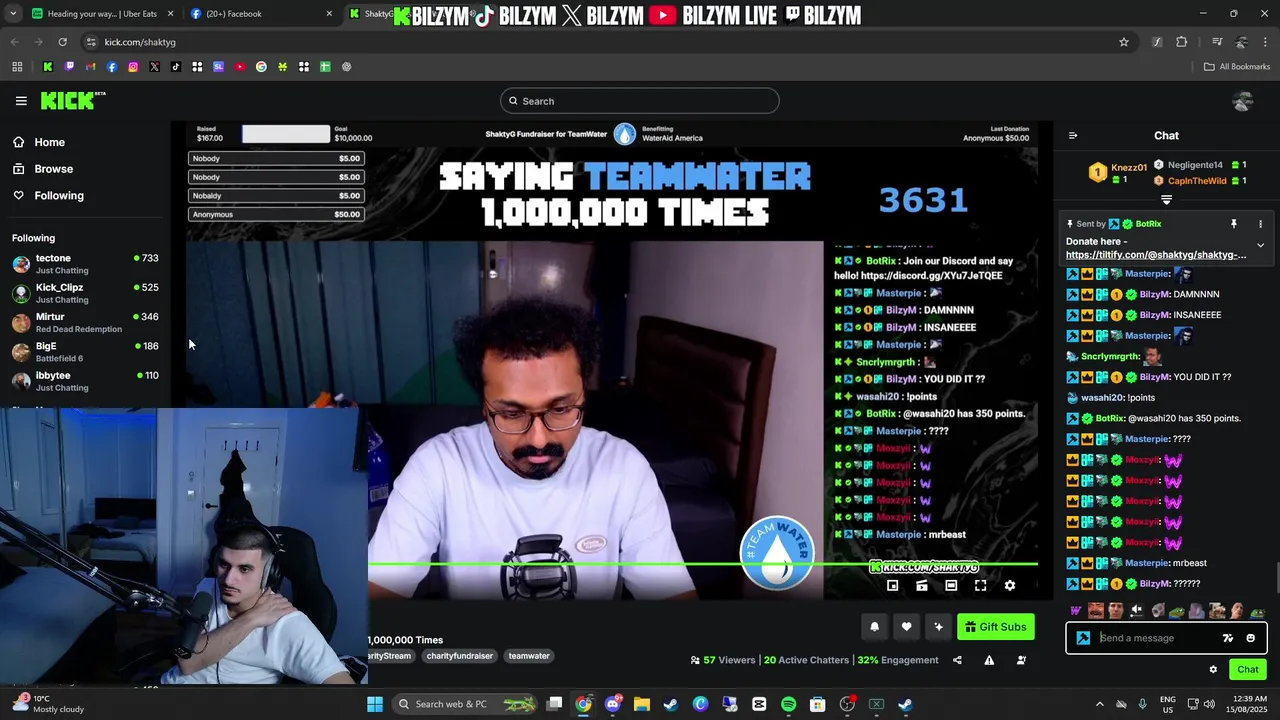Open All Bookmarks folder

1237,67
